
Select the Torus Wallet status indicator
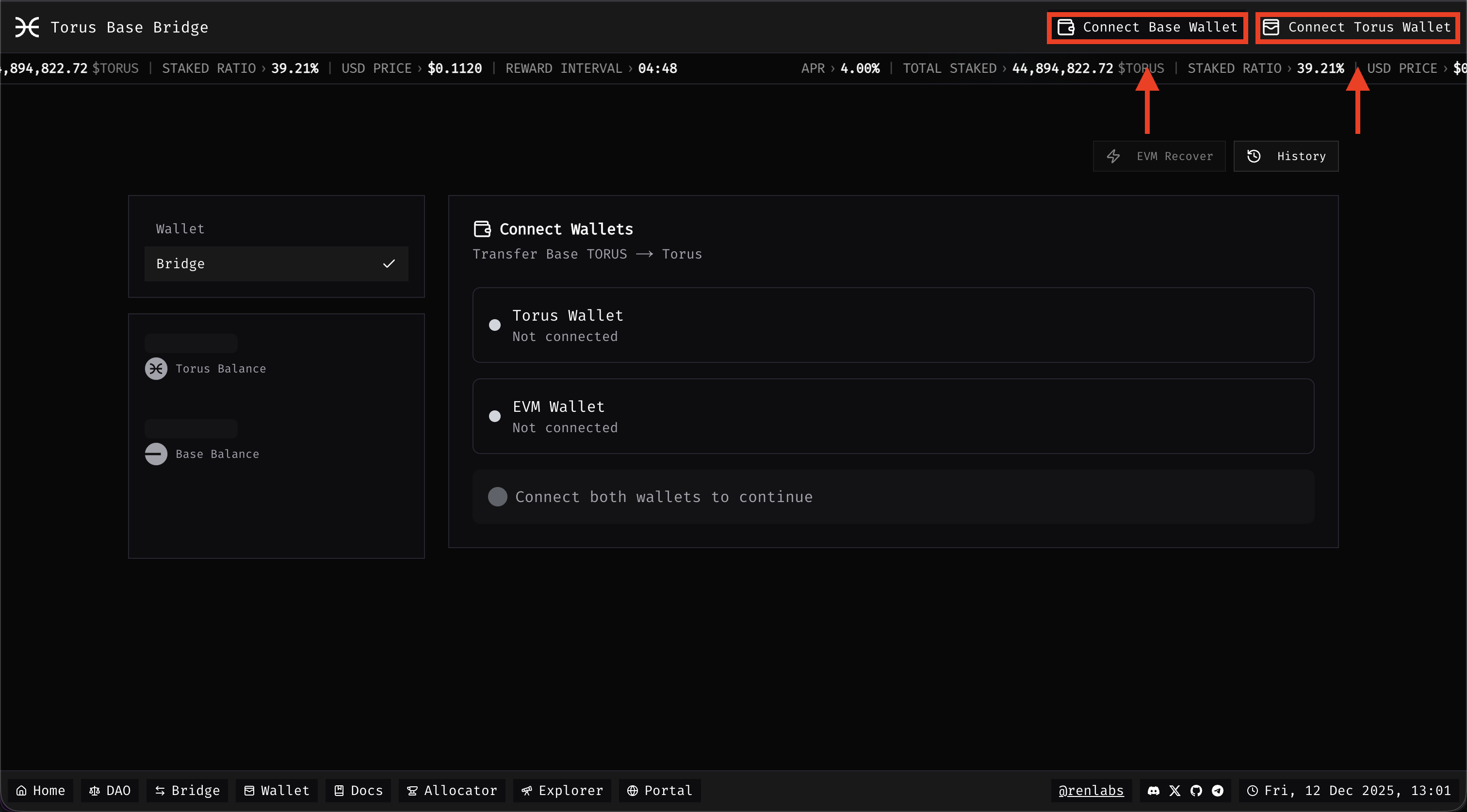tap(495, 325)
